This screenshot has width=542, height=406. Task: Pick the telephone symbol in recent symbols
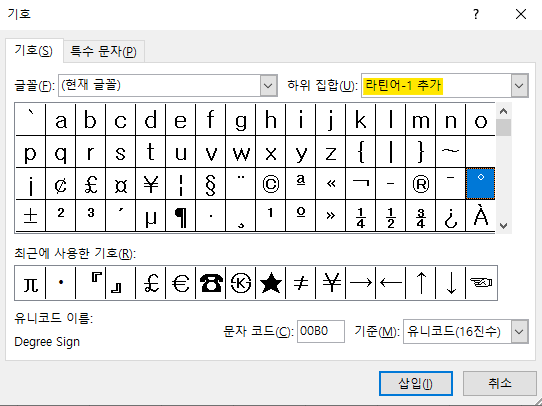211,283
